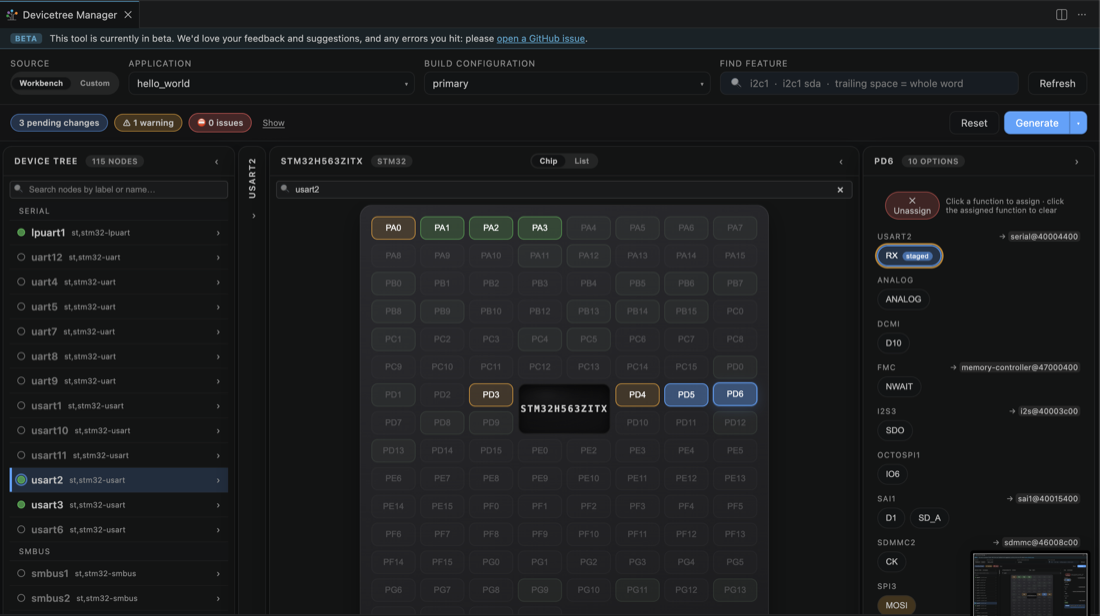Toggle the smbus2 status circle

pyautogui.click(x=21, y=598)
